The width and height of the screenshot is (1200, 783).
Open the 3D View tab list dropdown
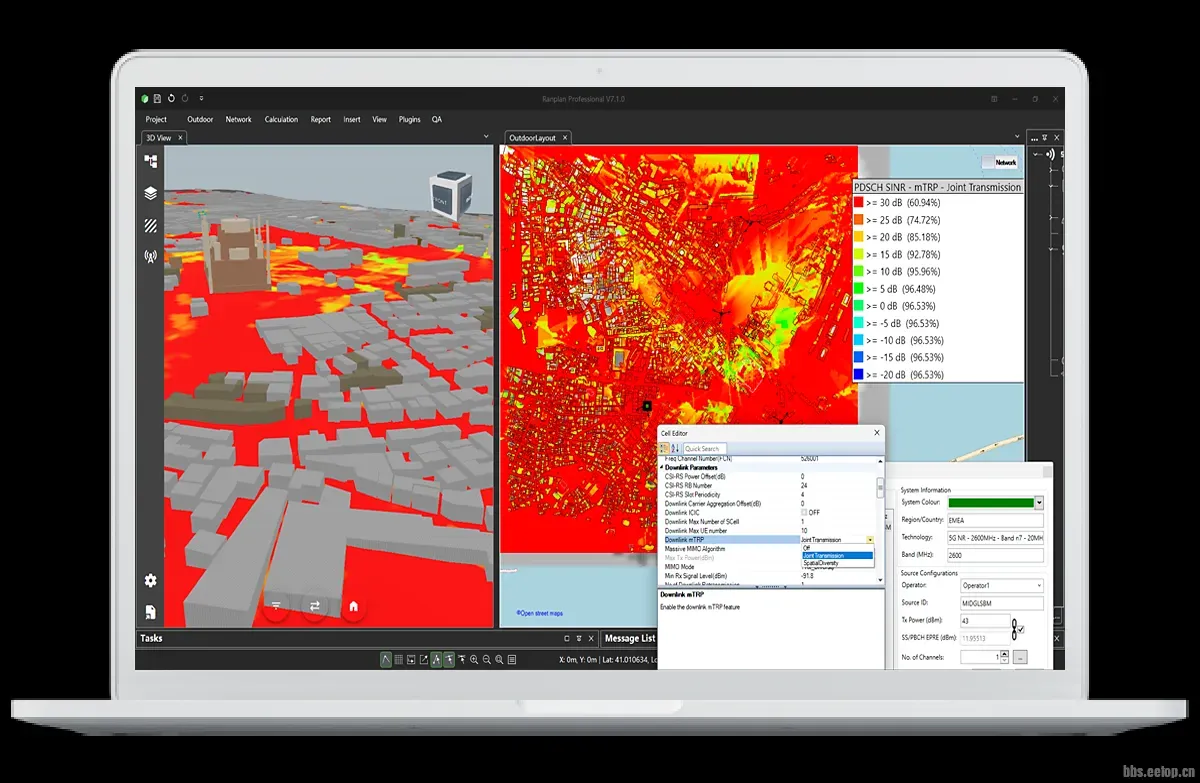[486, 137]
